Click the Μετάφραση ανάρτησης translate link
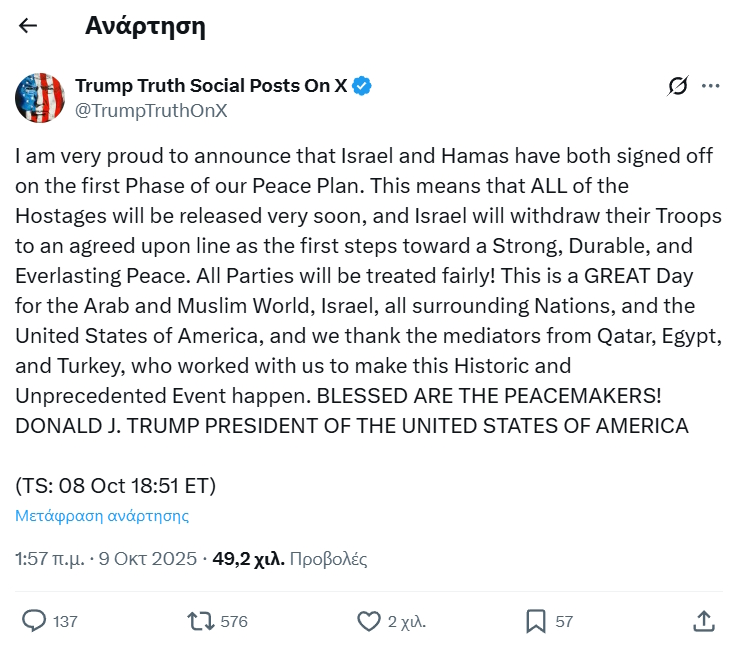This screenshot has height=646, width=737. coord(102,516)
